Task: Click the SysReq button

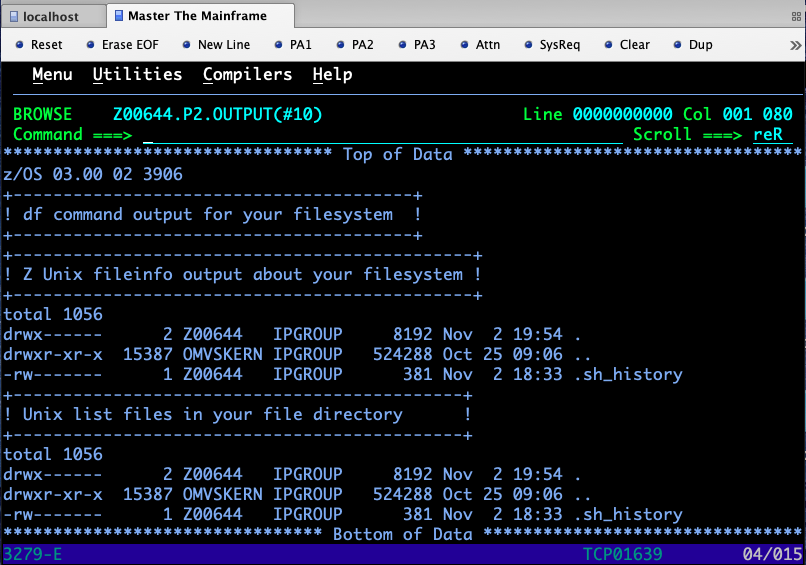Action: [x=552, y=45]
